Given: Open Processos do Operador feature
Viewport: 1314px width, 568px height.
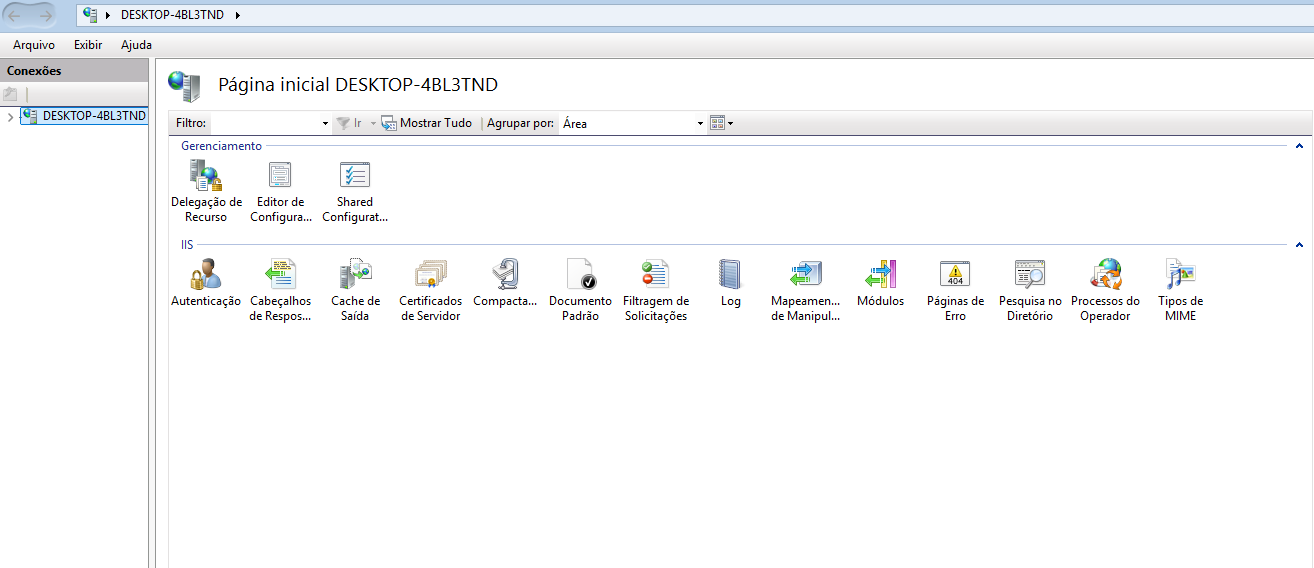Looking at the screenshot, I should click(x=1105, y=290).
